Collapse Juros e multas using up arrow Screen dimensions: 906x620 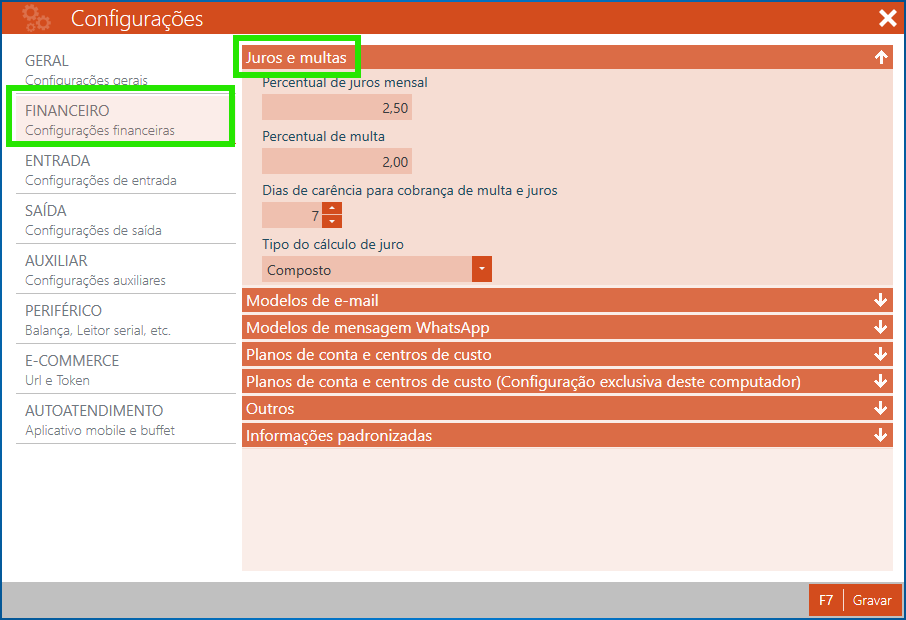click(x=880, y=58)
